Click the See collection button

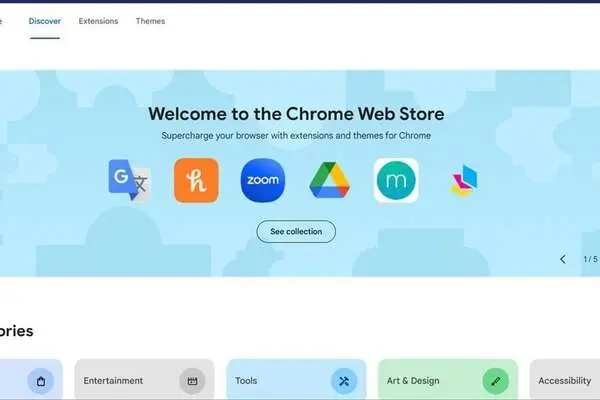click(296, 232)
